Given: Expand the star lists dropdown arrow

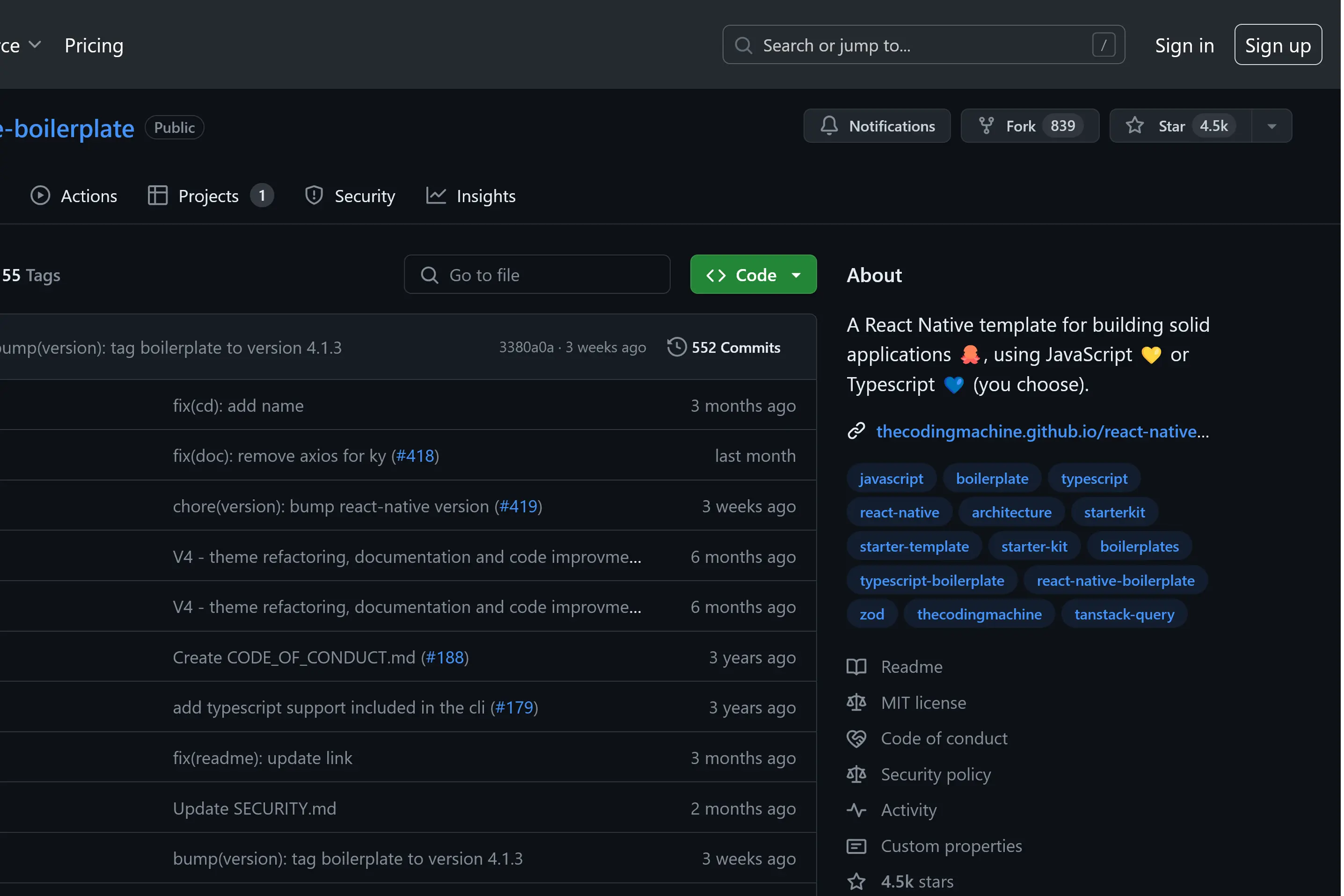Looking at the screenshot, I should pos(1271,126).
